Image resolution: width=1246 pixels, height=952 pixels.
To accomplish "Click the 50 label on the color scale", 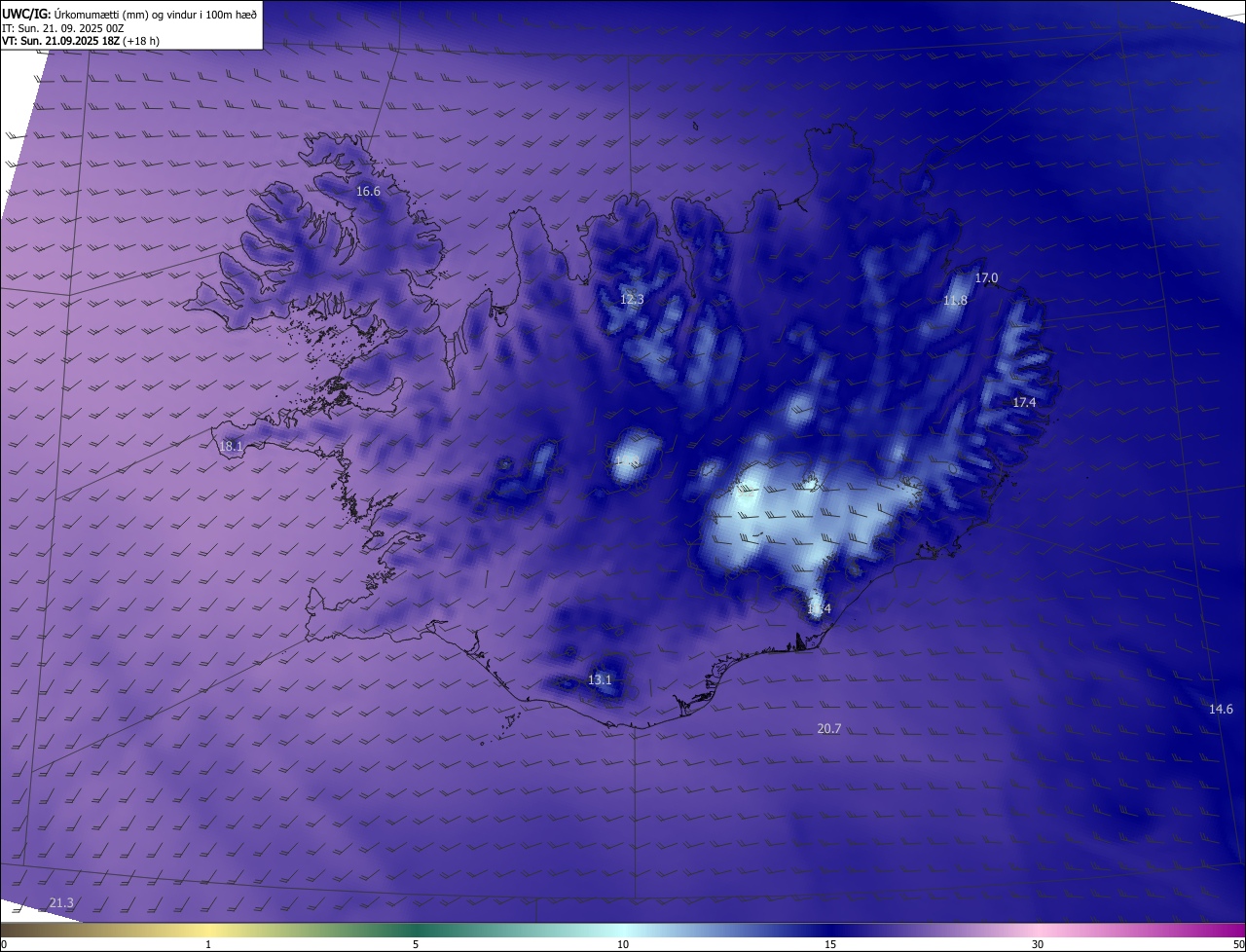I will tap(1238, 944).
